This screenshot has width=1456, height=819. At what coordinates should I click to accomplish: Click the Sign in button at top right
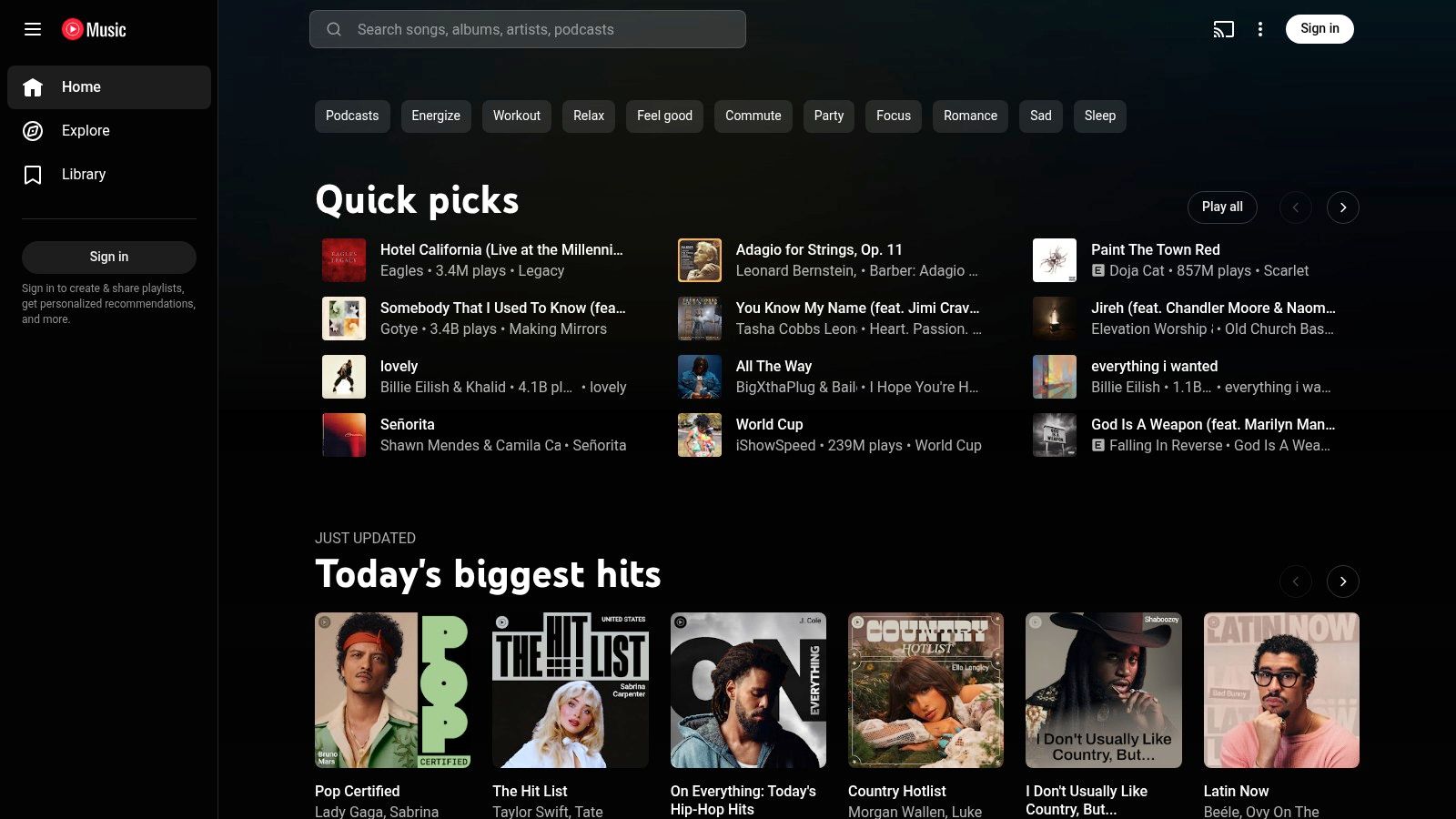coord(1319,28)
